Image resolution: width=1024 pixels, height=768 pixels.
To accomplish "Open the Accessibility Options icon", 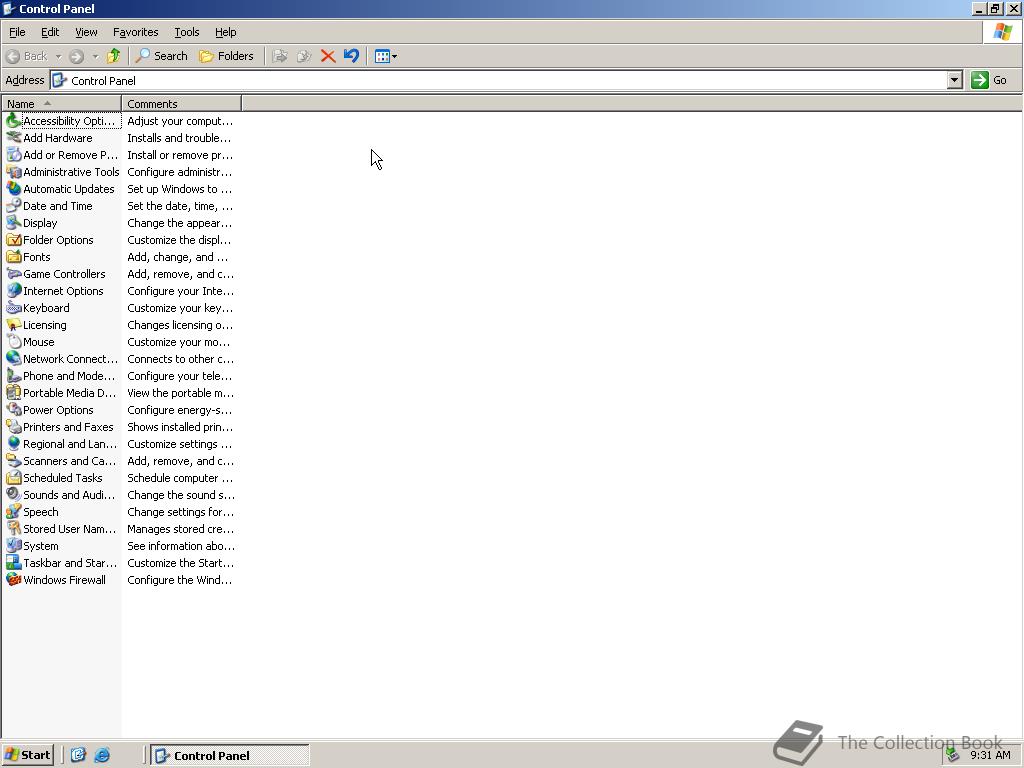I will (13, 121).
